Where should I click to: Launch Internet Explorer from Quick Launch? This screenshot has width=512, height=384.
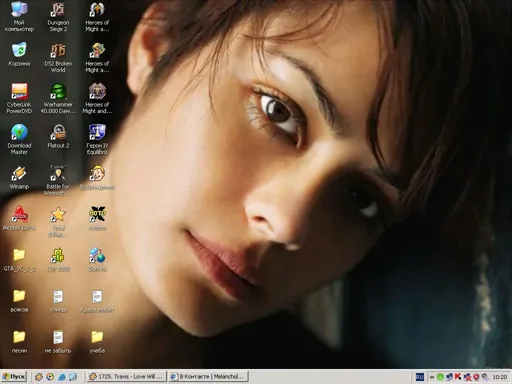click(62, 377)
